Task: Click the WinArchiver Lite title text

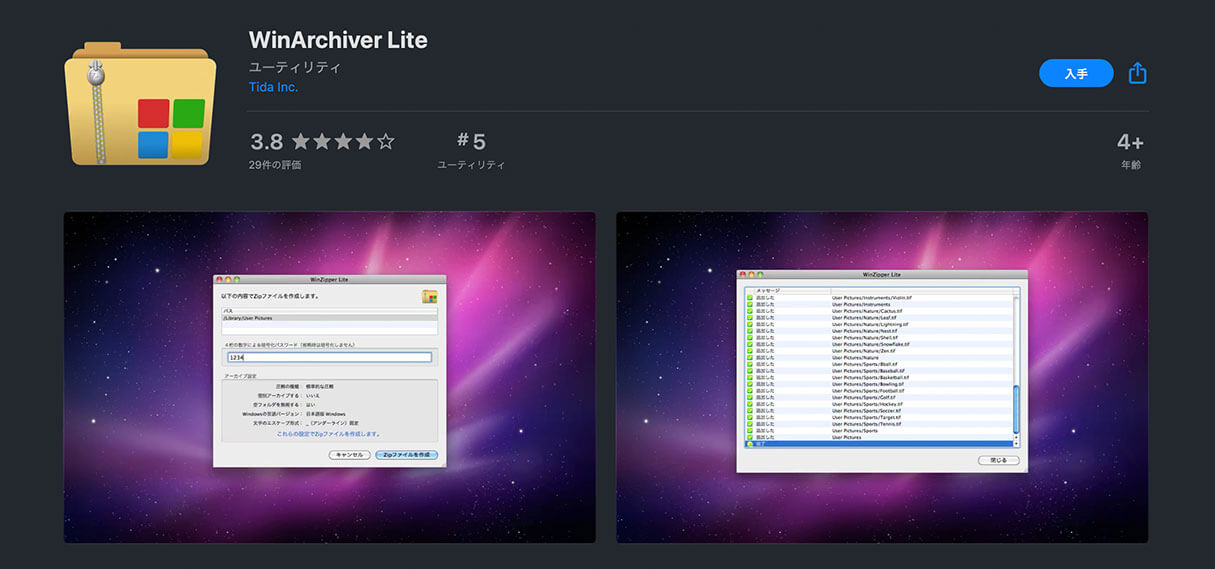Action: [338, 41]
